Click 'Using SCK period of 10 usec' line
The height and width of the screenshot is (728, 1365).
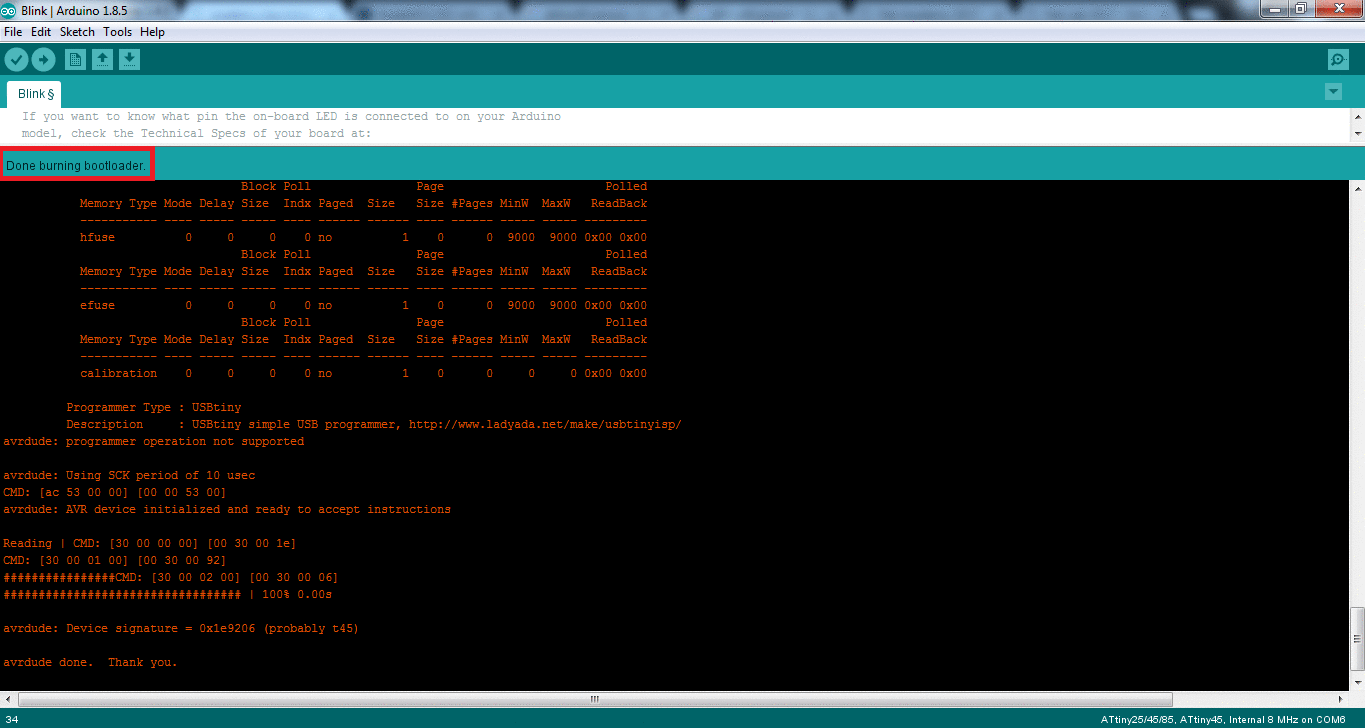[129, 475]
